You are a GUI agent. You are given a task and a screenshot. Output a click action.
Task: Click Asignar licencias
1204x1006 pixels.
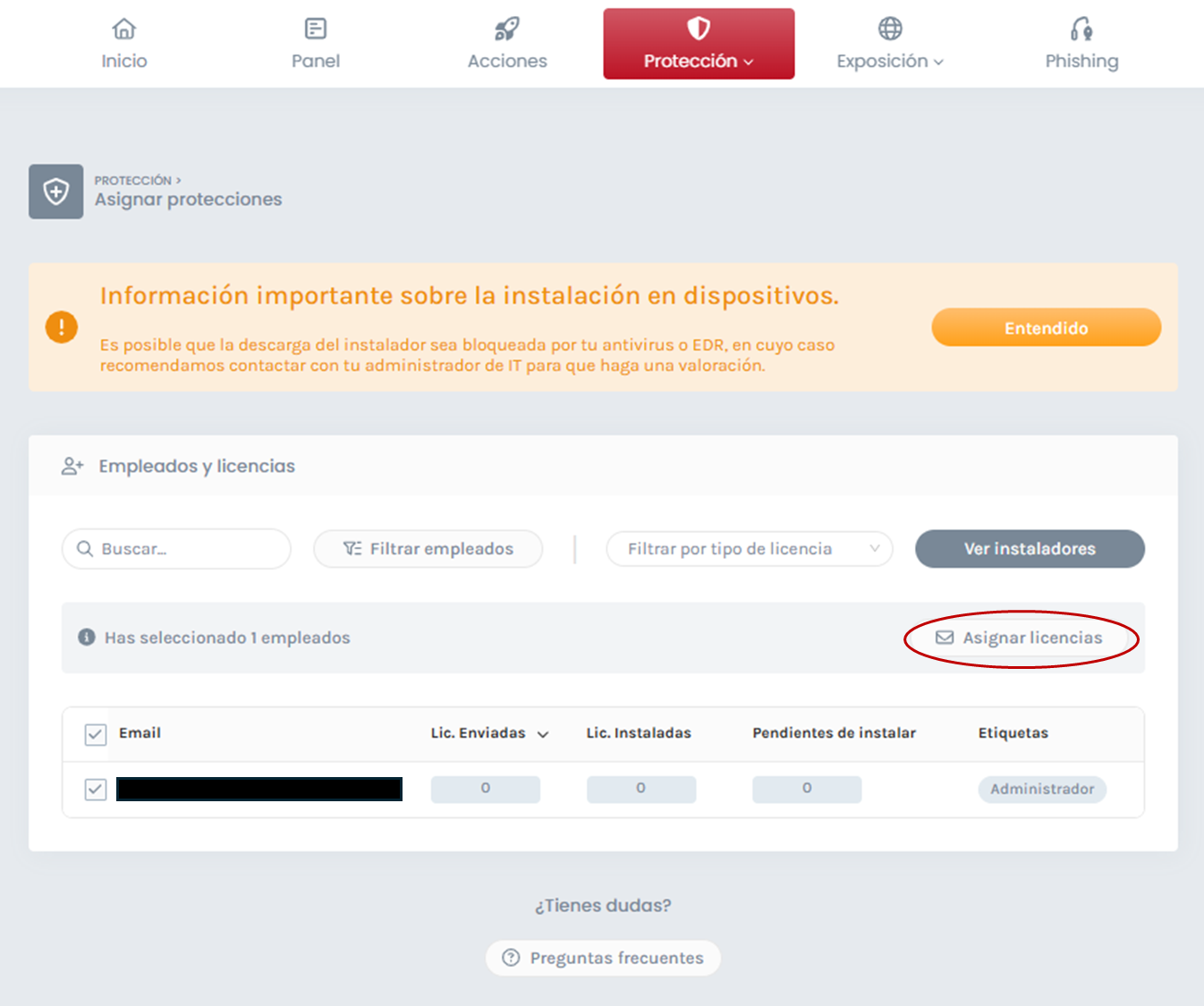point(1021,638)
